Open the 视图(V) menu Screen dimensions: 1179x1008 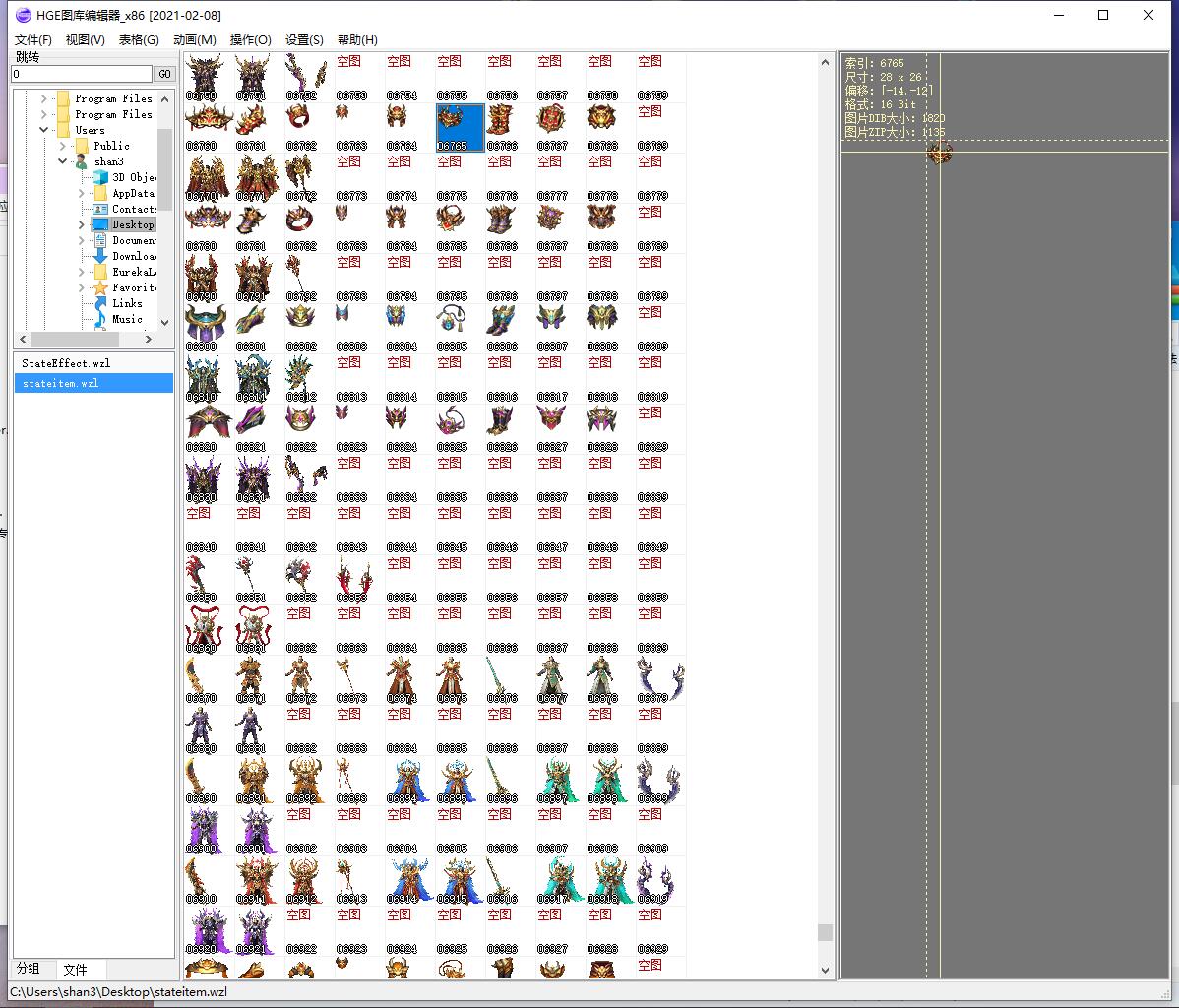pyautogui.click(x=85, y=40)
